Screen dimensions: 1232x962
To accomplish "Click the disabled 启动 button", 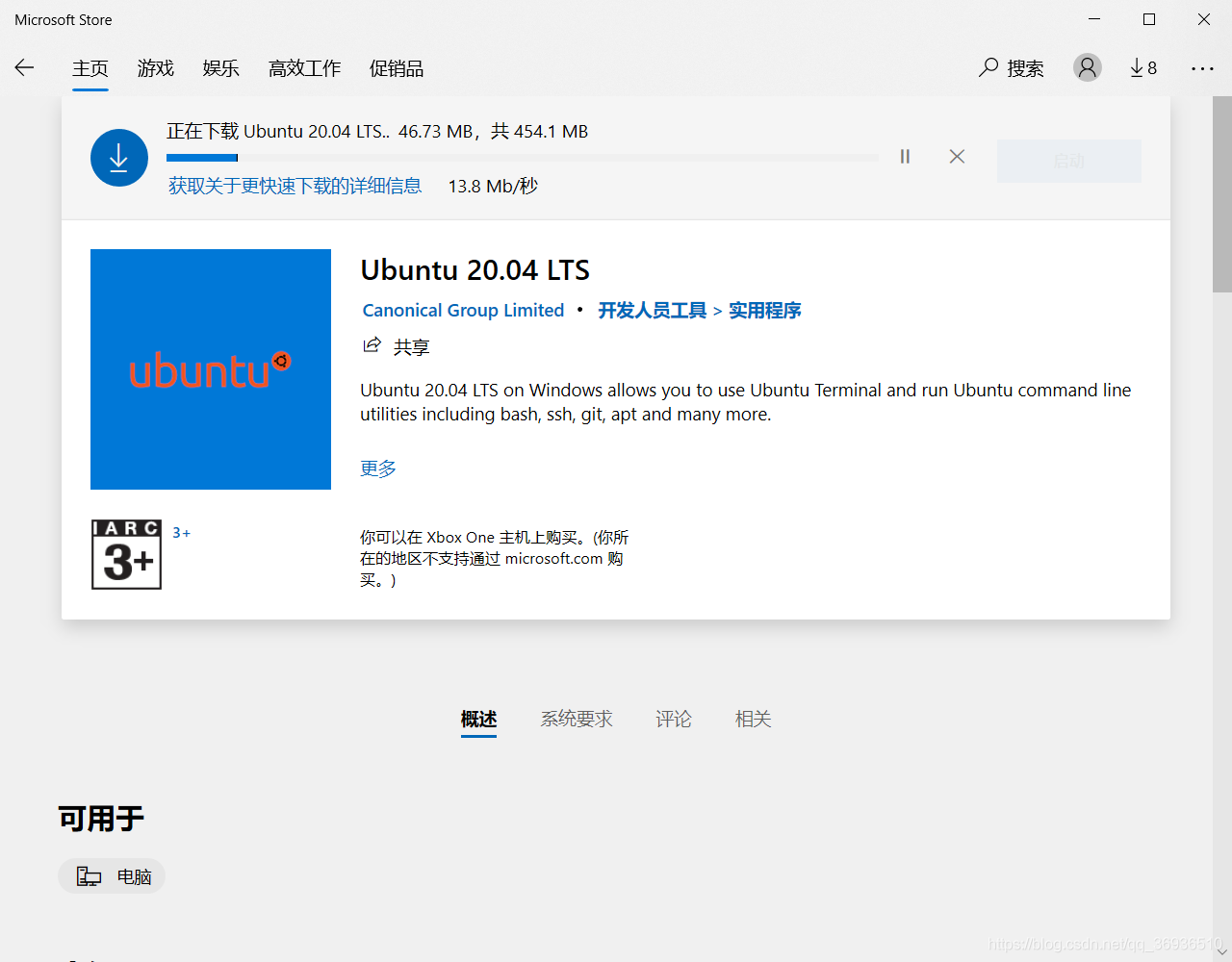I will pyautogui.click(x=1069, y=161).
